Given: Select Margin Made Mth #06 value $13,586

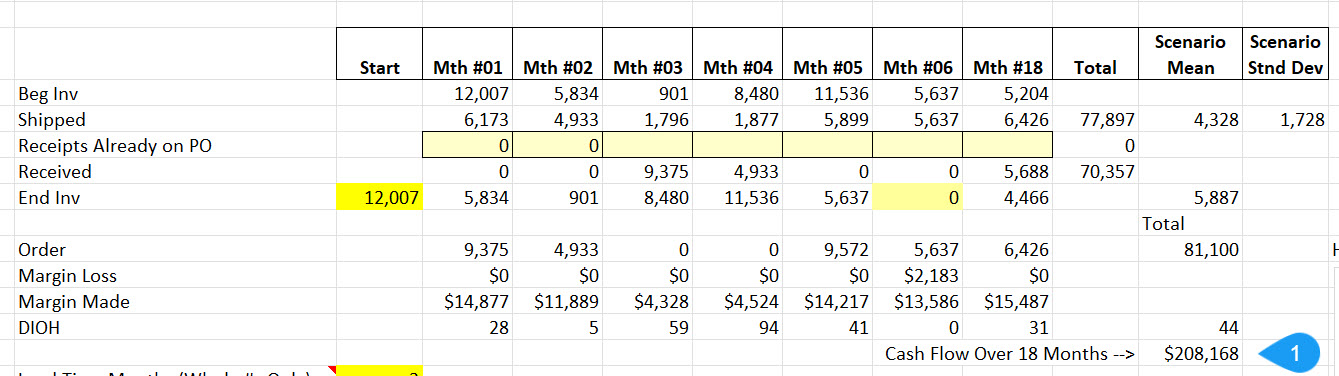Looking at the screenshot, I should (x=917, y=302).
